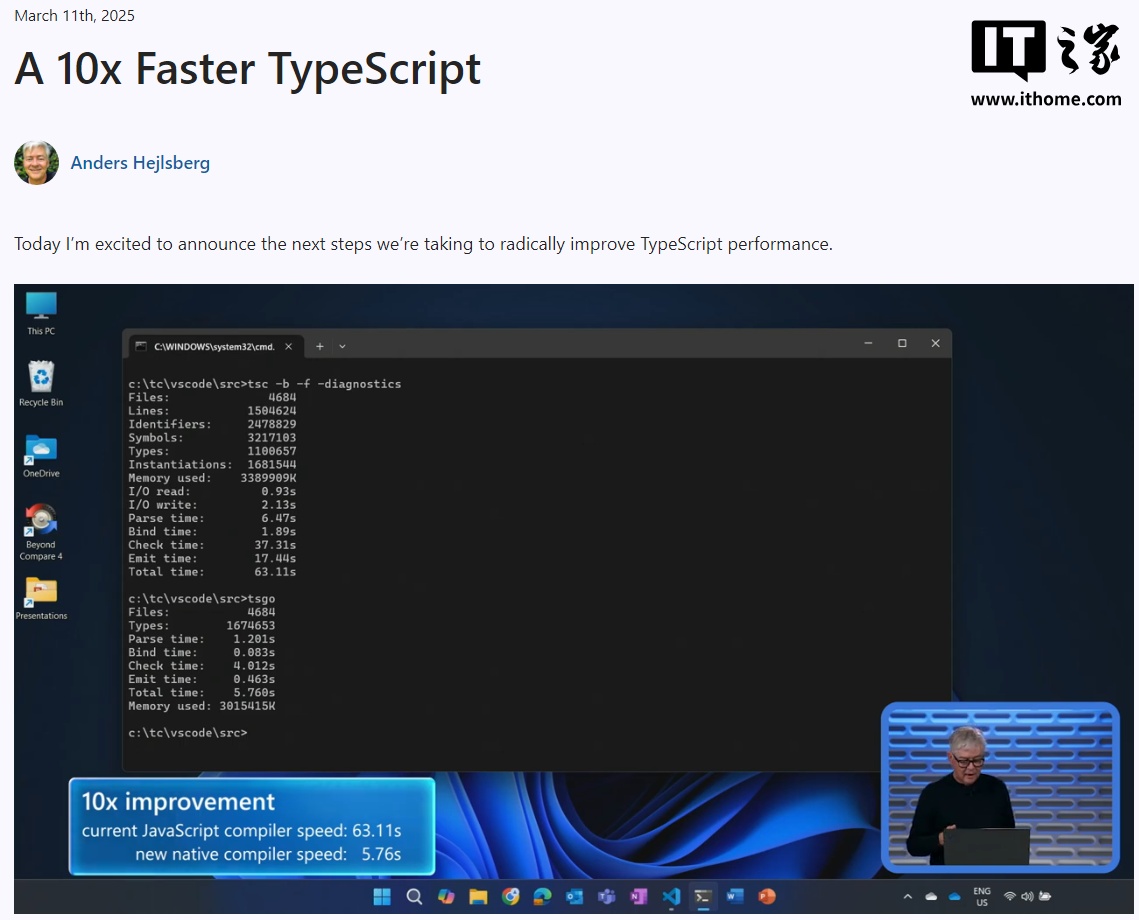The height and width of the screenshot is (920, 1139).
Task: Expand the hidden system tray icons chevron
Action: pos(908,897)
